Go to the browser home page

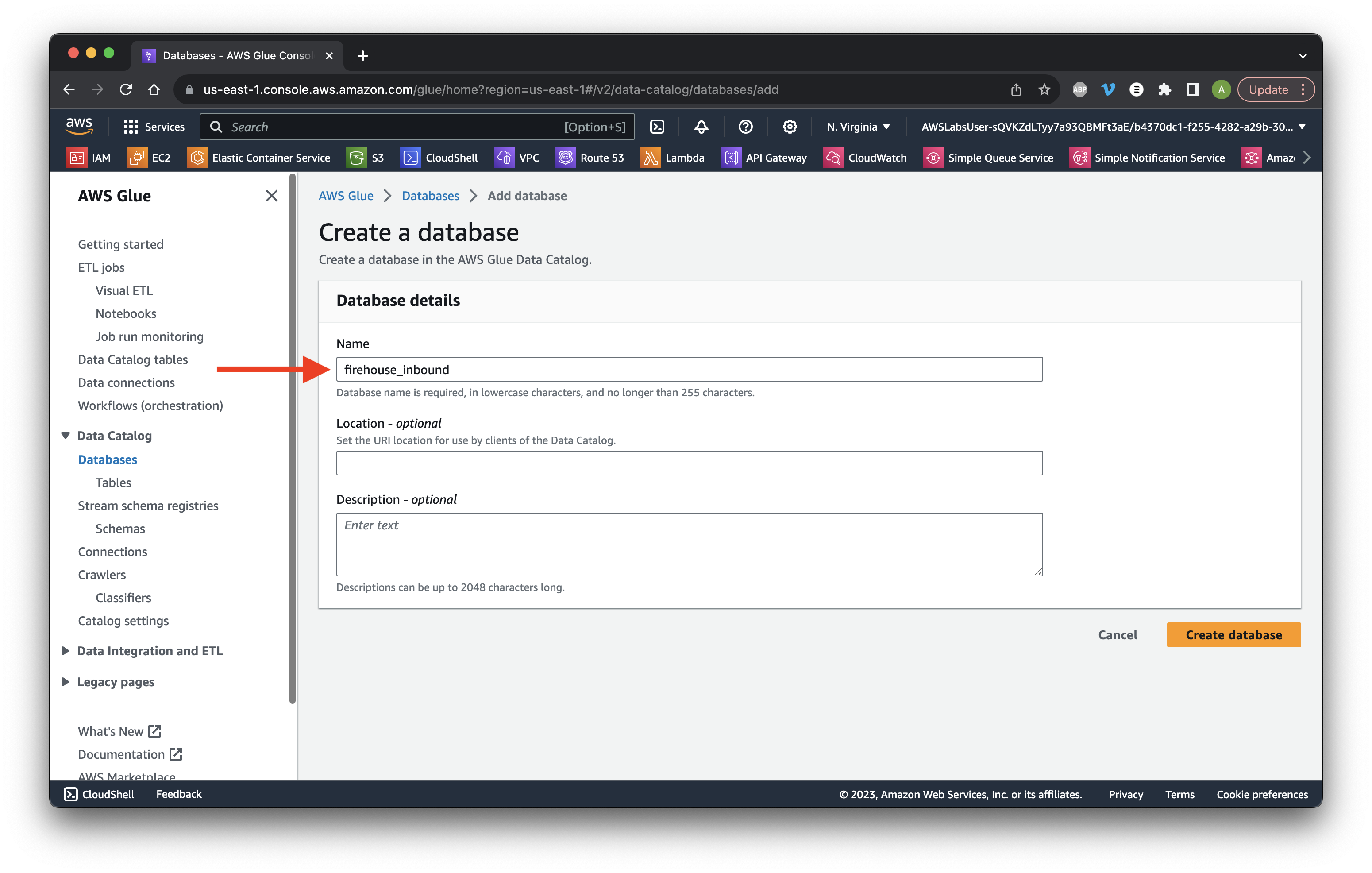pyautogui.click(x=154, y=89)
